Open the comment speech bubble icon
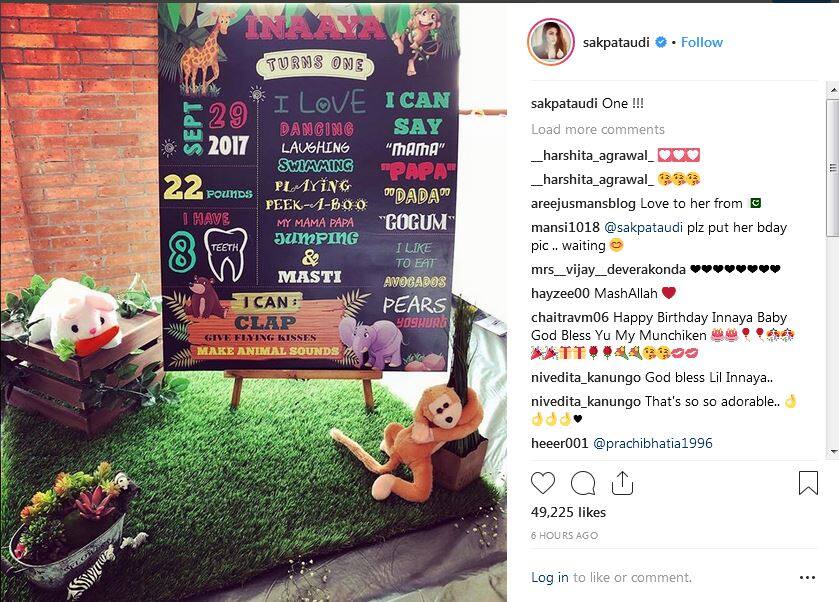 583,483
